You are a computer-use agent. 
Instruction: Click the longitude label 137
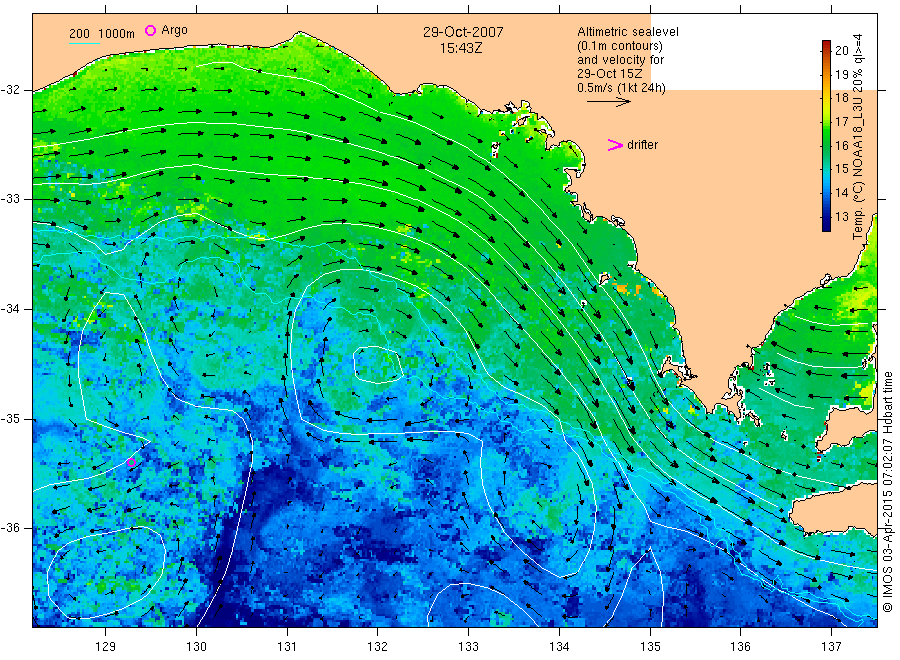click(831, 647)
